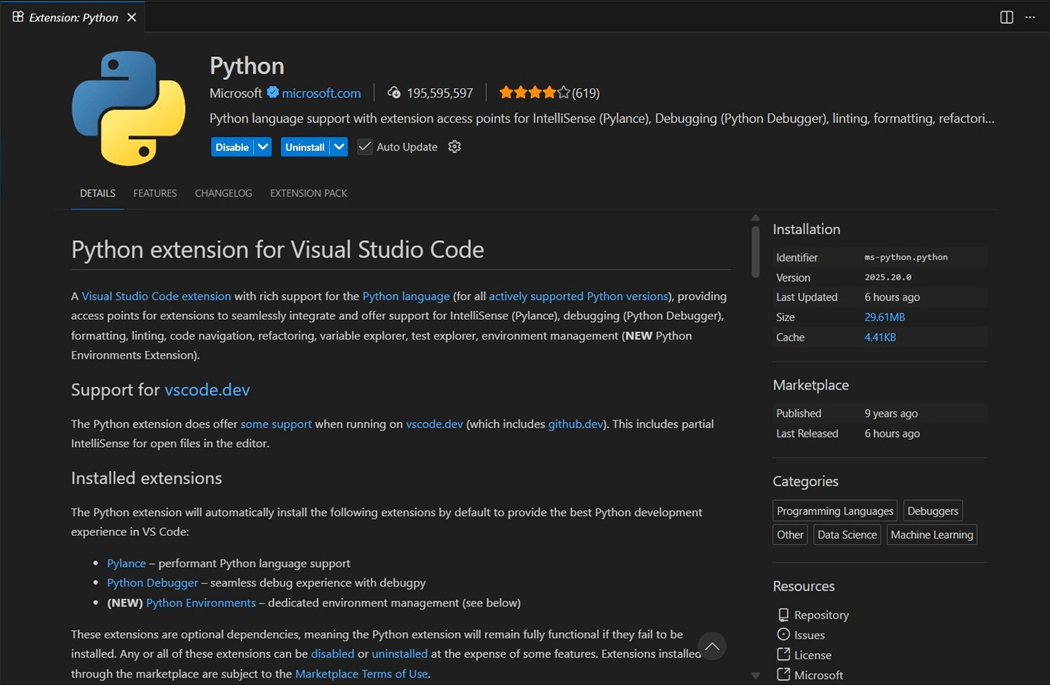Image resolution: width=1050 pixels, height=685 pixels.
Task: Click the star rating icons
Action: [x=534, y=93]
